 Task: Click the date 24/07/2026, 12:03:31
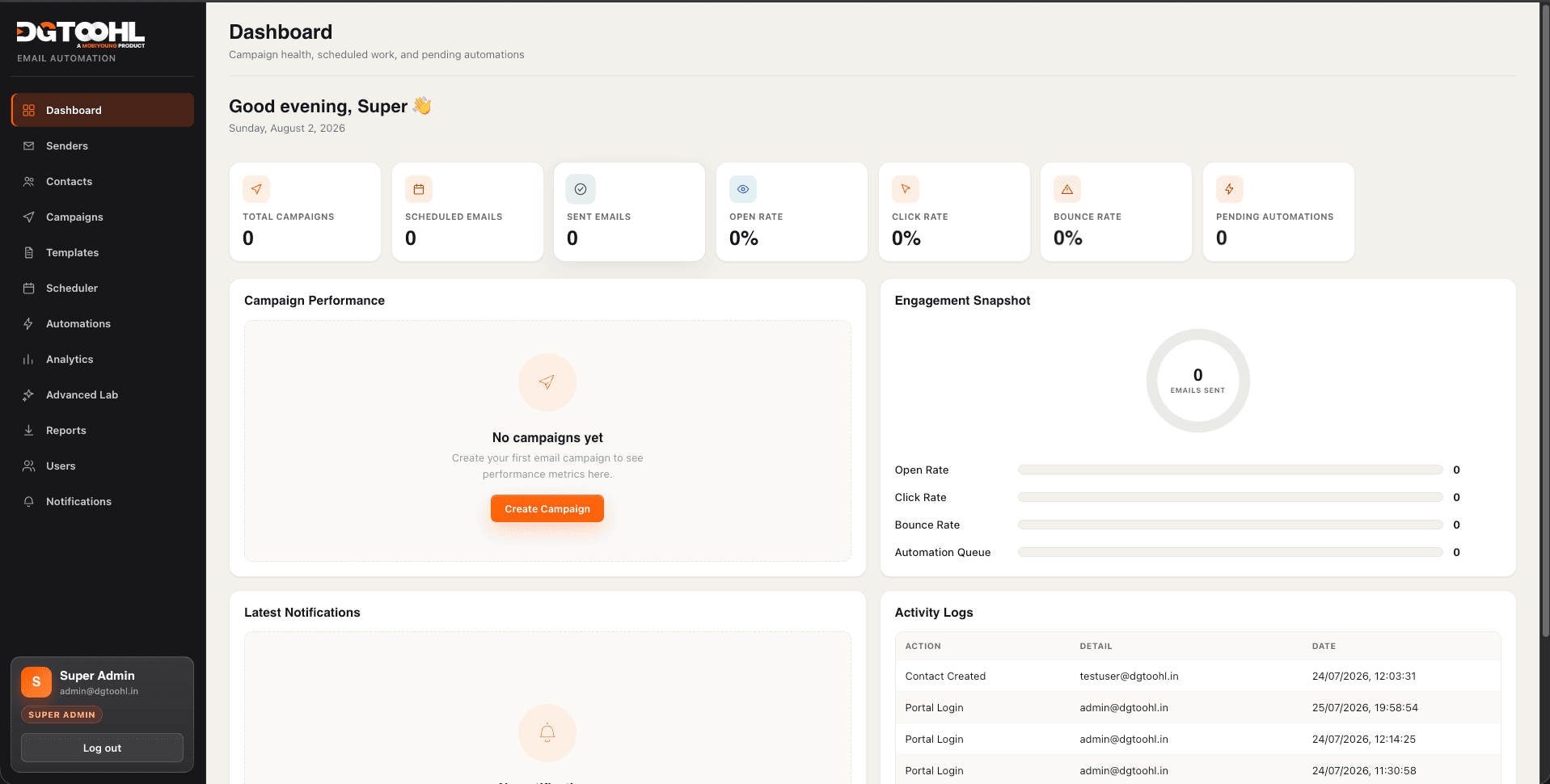1364,677
